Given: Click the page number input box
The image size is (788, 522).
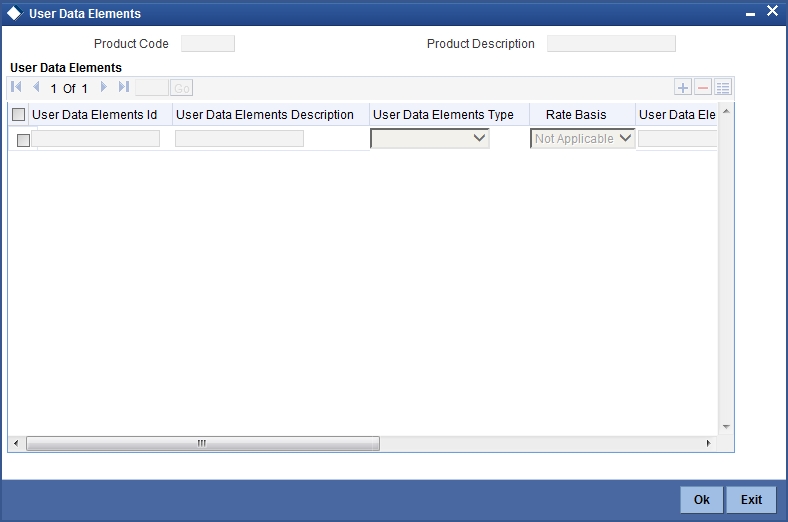Looking at the screenshot, I should point(152,88).
